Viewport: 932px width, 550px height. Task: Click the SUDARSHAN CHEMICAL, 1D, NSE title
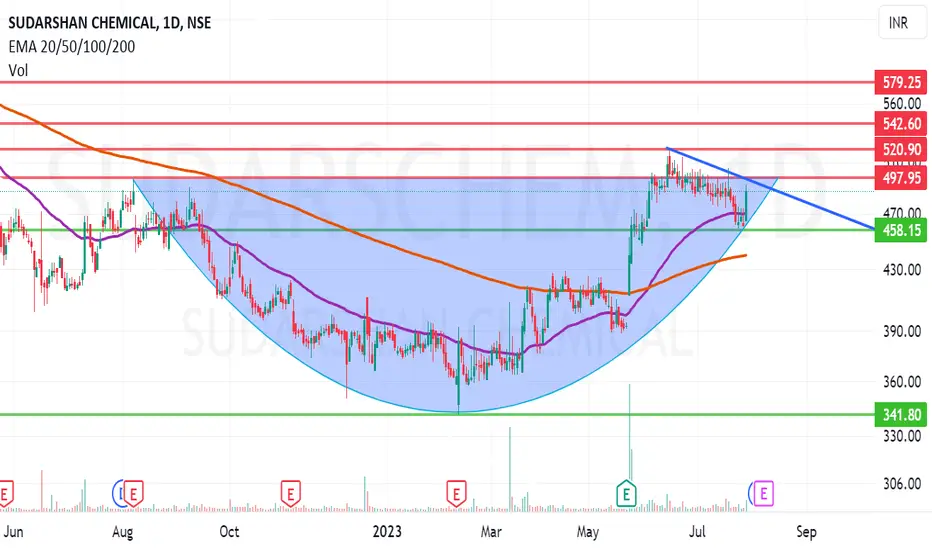point(109,23)
